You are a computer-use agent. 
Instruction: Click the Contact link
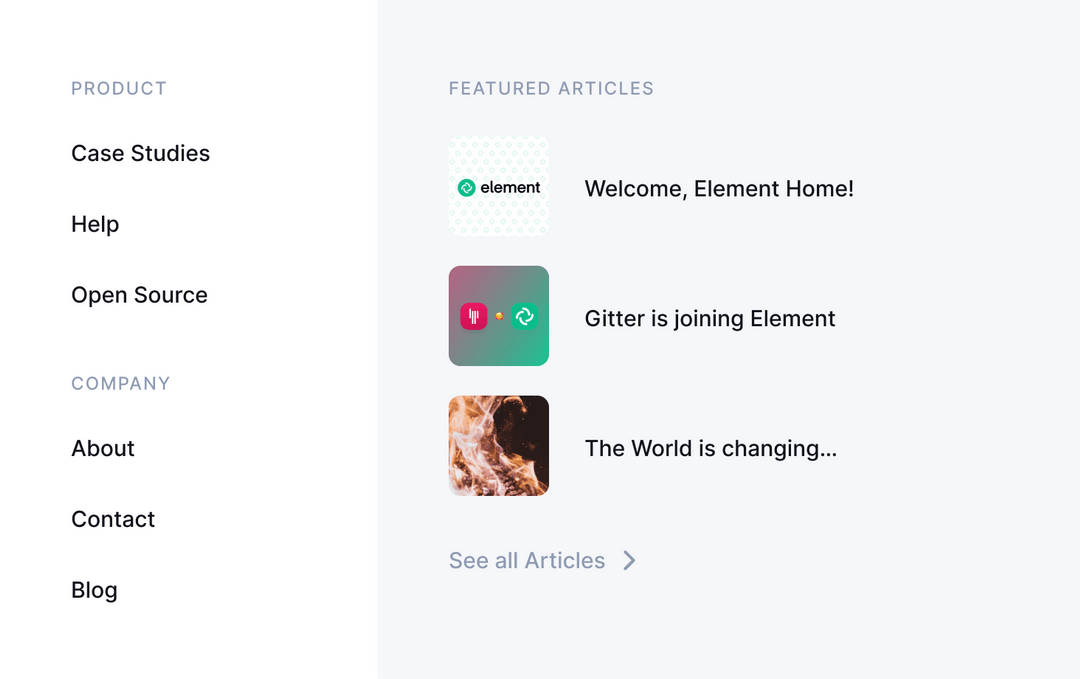pyautogui.click(x=113, y=519)
